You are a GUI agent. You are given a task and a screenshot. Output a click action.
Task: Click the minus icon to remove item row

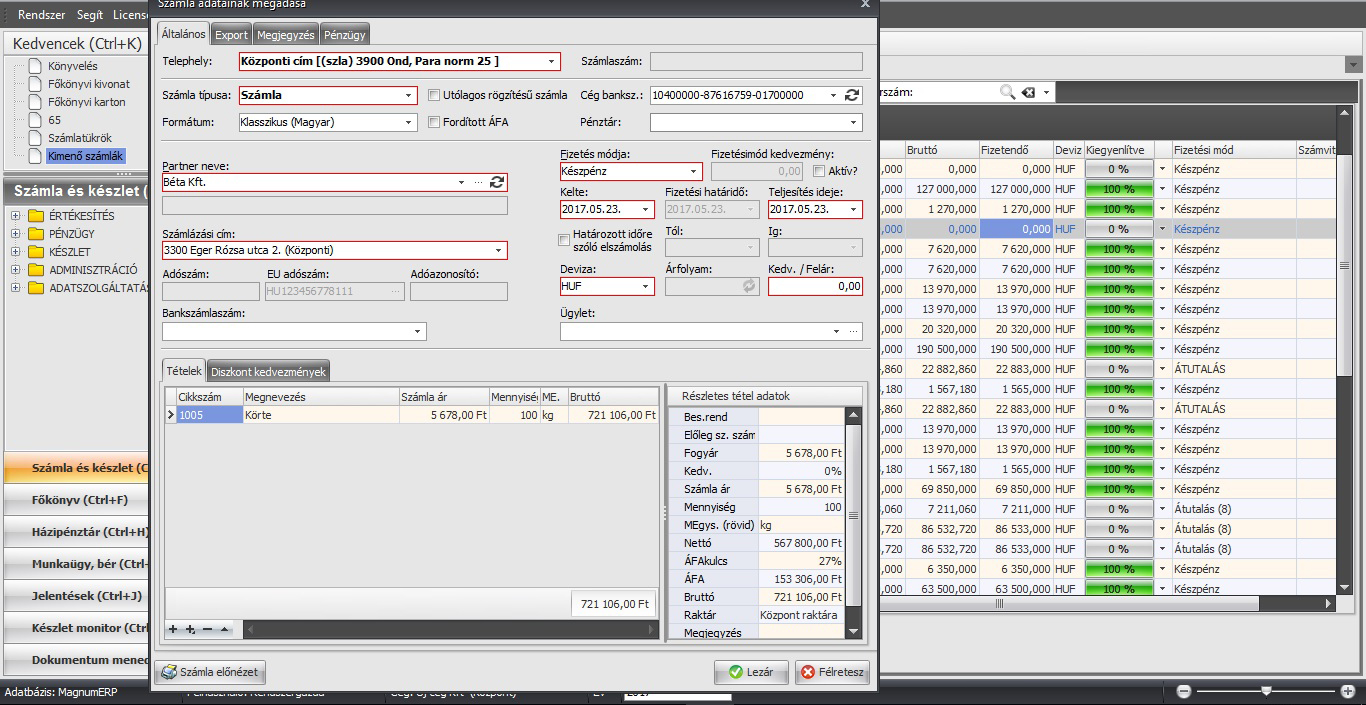click(207, 629)
